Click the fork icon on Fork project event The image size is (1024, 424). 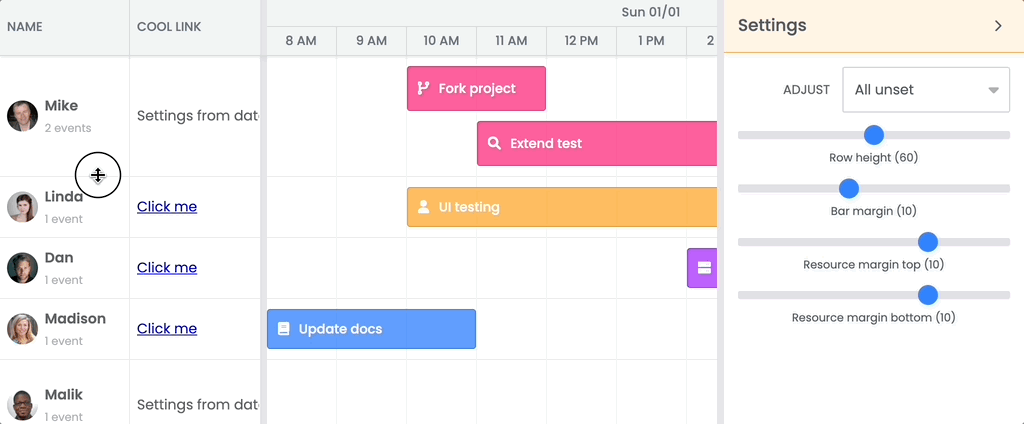423,88
